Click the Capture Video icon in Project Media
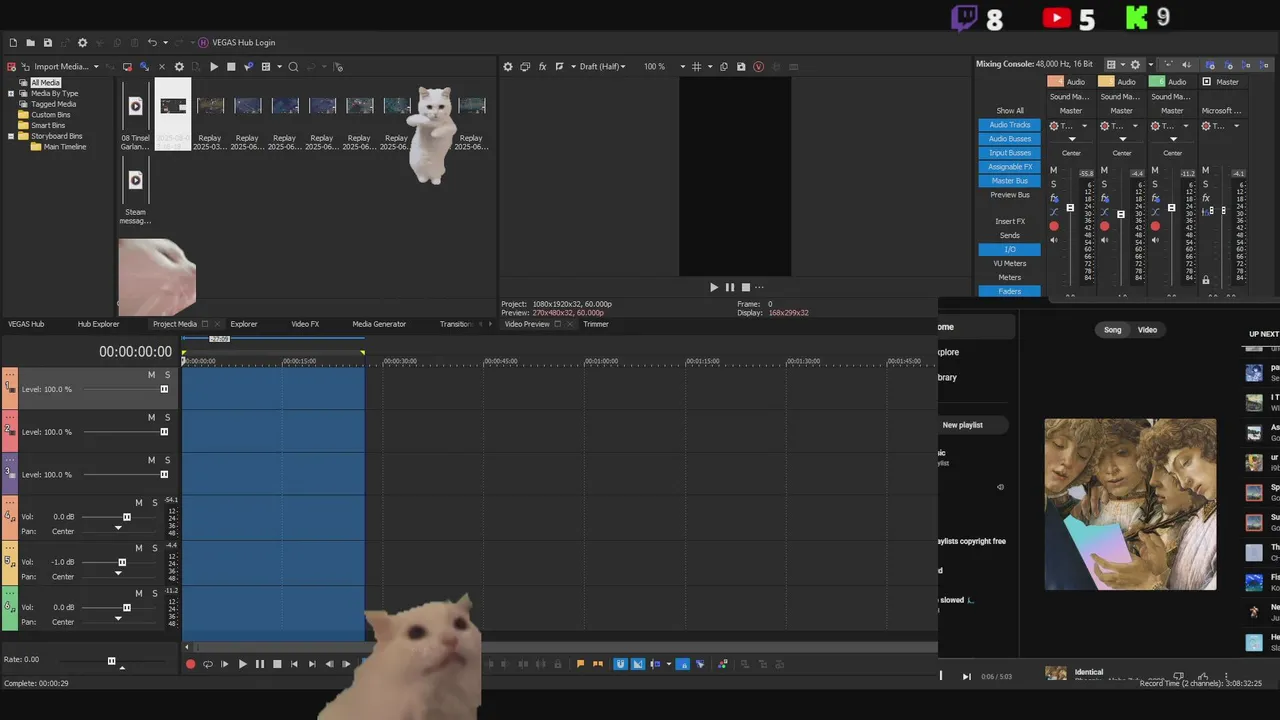This screenshot has width=1280, height=720. pyautogui.click(x=127, y=67)
